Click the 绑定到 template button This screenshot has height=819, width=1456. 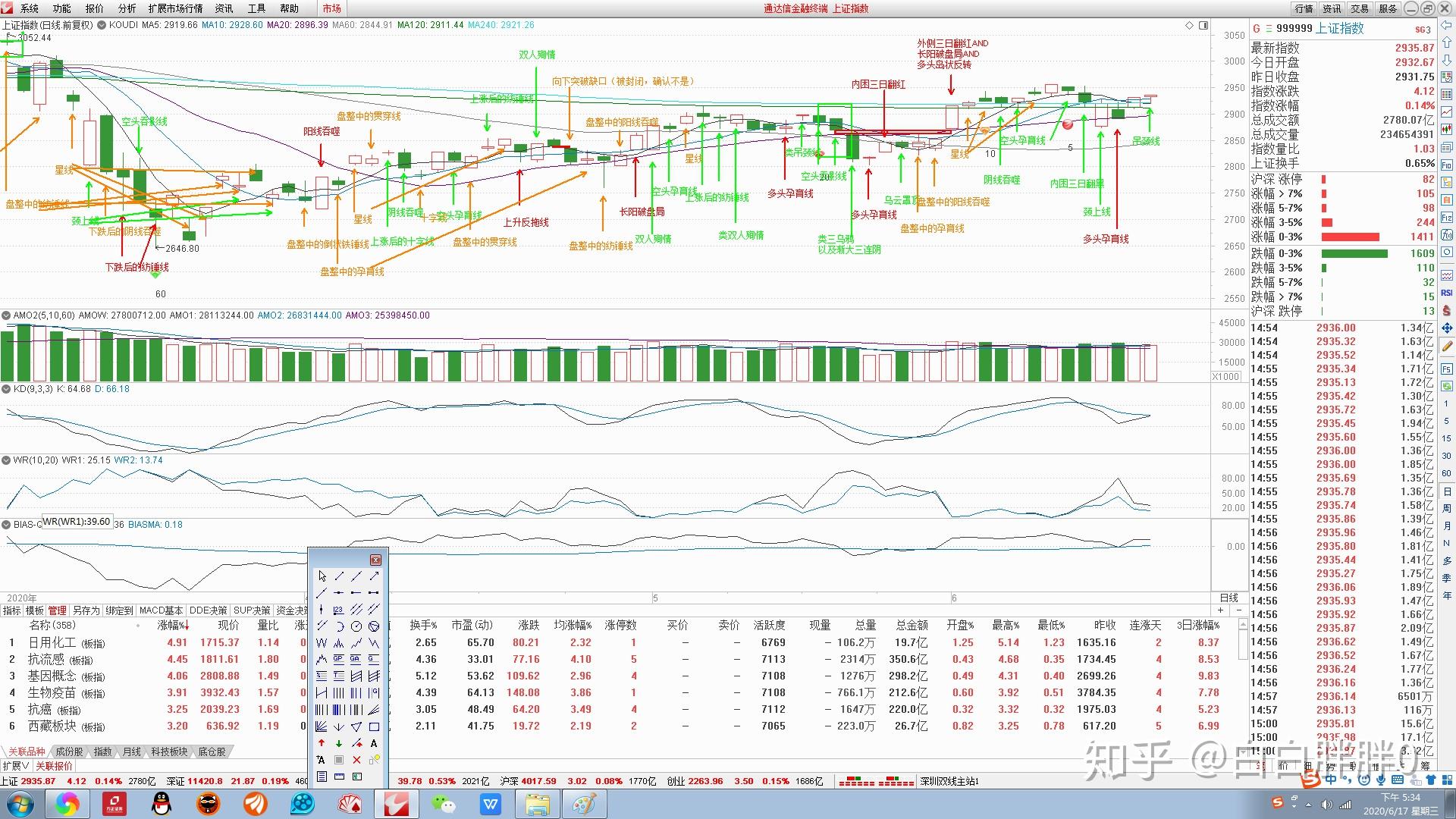point(119,610)
